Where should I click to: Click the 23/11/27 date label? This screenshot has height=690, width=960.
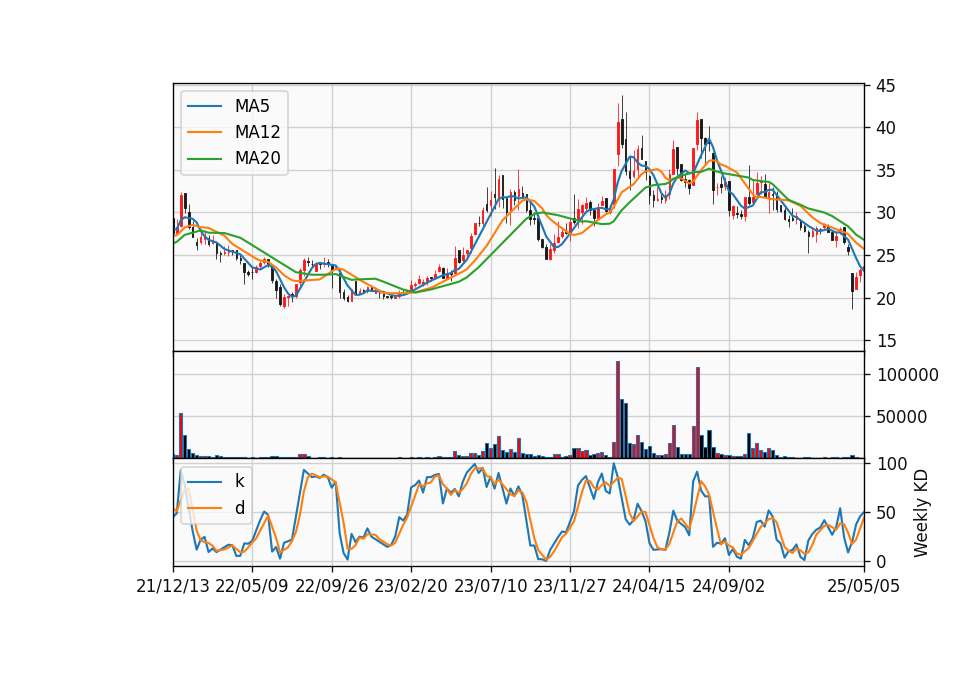coord(570,586)
